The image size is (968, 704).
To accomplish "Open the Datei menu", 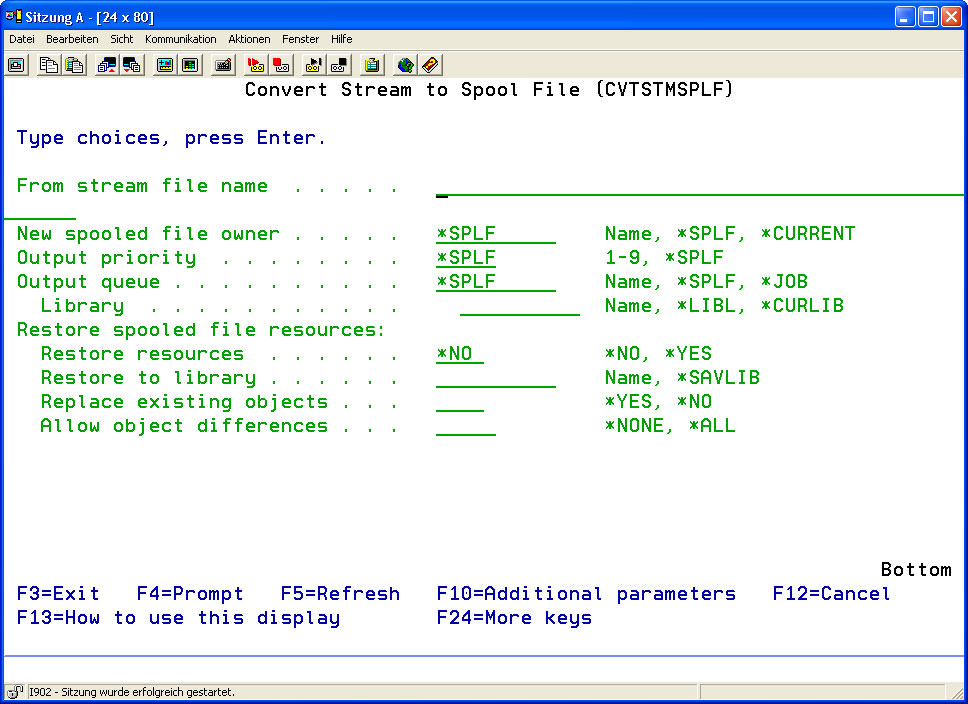I will pyautogui.click(x=22, y=39).
